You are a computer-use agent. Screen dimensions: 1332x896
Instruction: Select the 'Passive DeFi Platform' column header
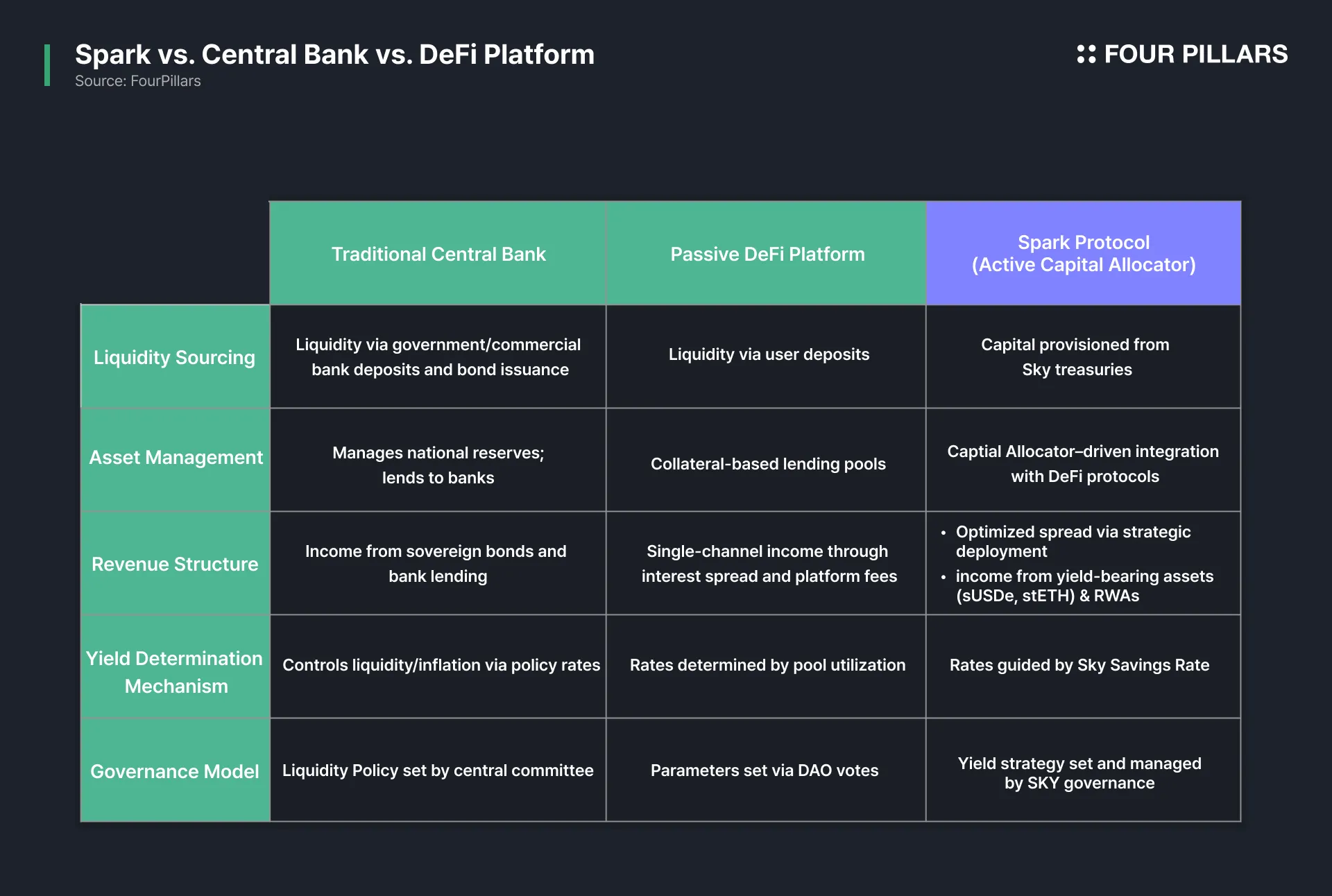coord(767,254)
